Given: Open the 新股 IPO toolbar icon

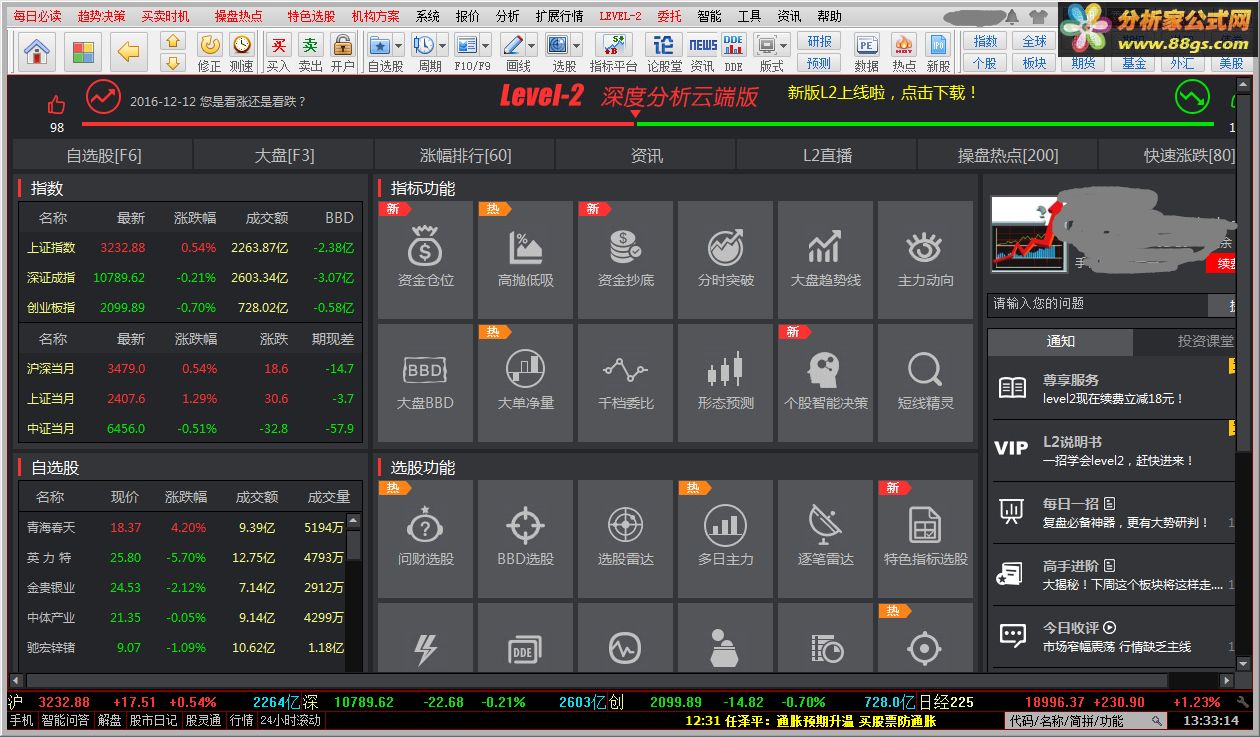Looking at the screenshot, I should 938,51.
